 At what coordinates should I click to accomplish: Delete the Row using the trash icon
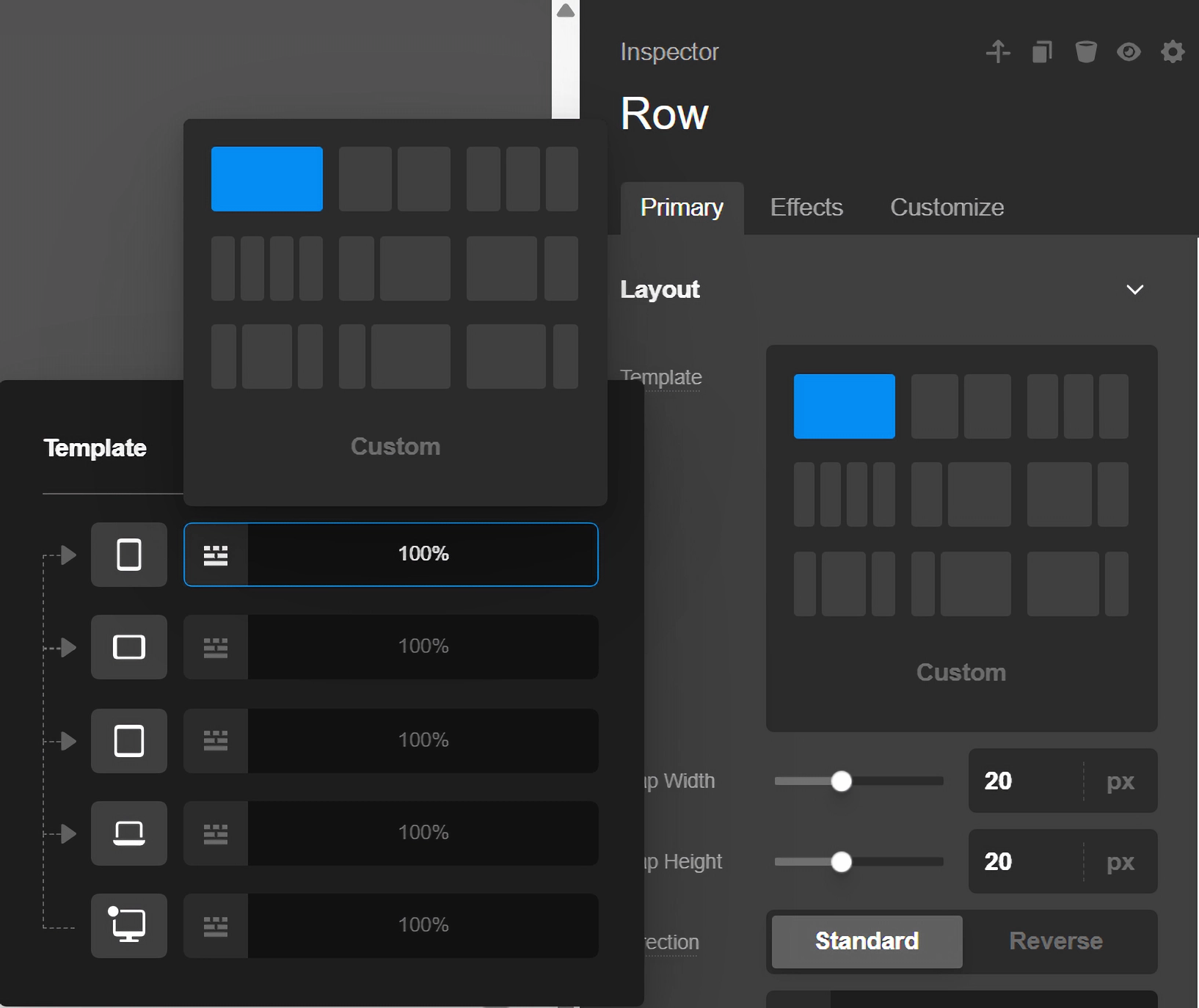click(1086, 52)
